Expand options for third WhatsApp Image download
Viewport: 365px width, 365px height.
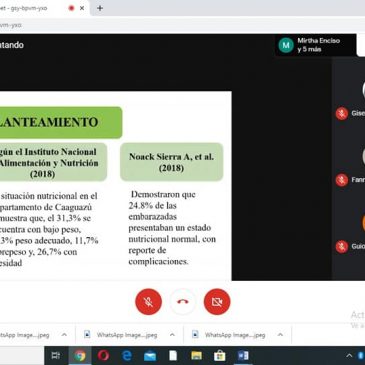tap(280, 335)
